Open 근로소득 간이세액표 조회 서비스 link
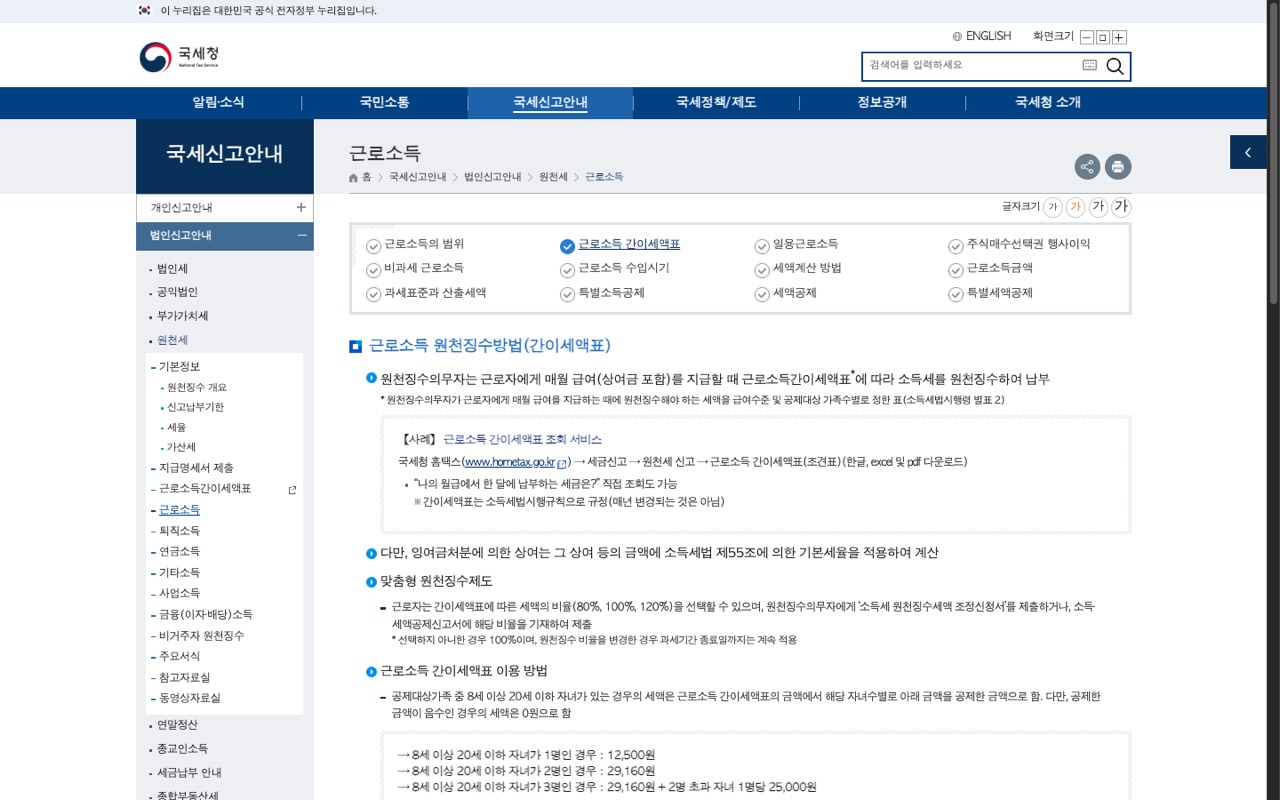The image size is (1280, 800). [x=522, y=439]
